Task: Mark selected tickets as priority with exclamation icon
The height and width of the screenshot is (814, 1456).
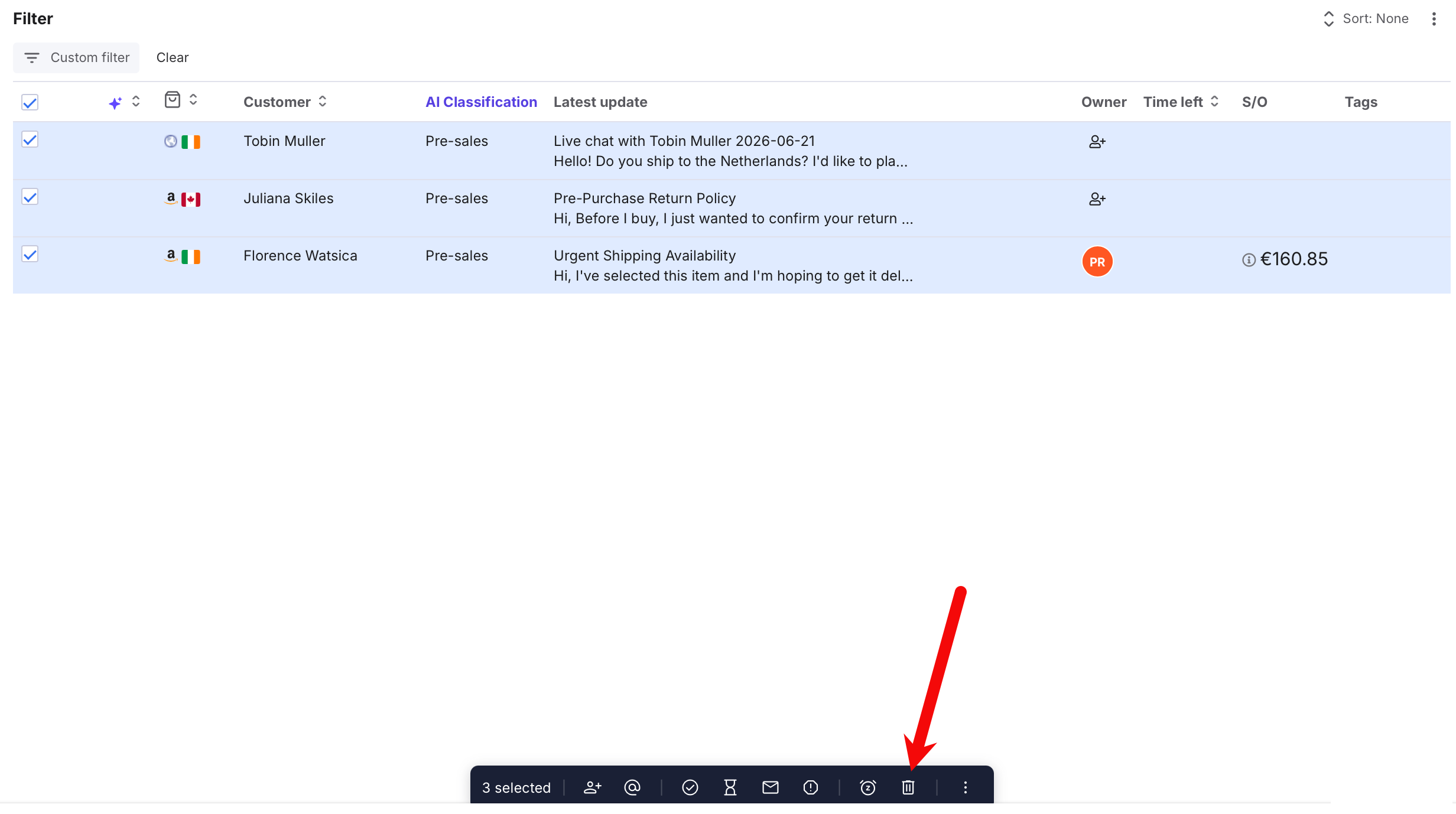Action: (811, 787)
